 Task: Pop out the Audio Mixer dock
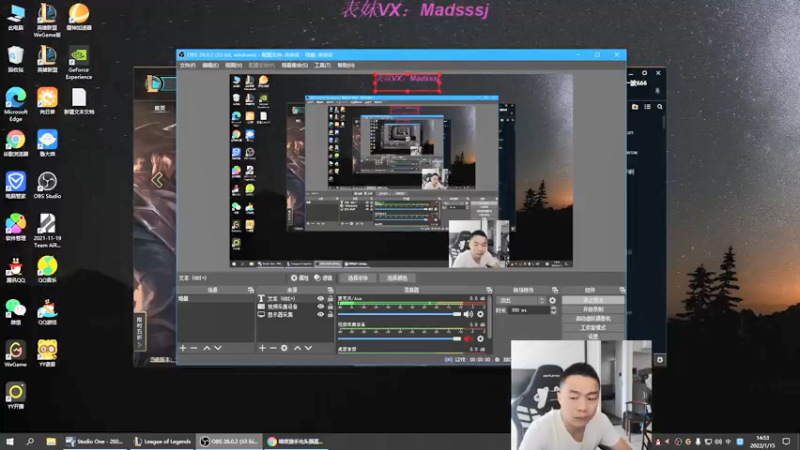coord(489,290)
